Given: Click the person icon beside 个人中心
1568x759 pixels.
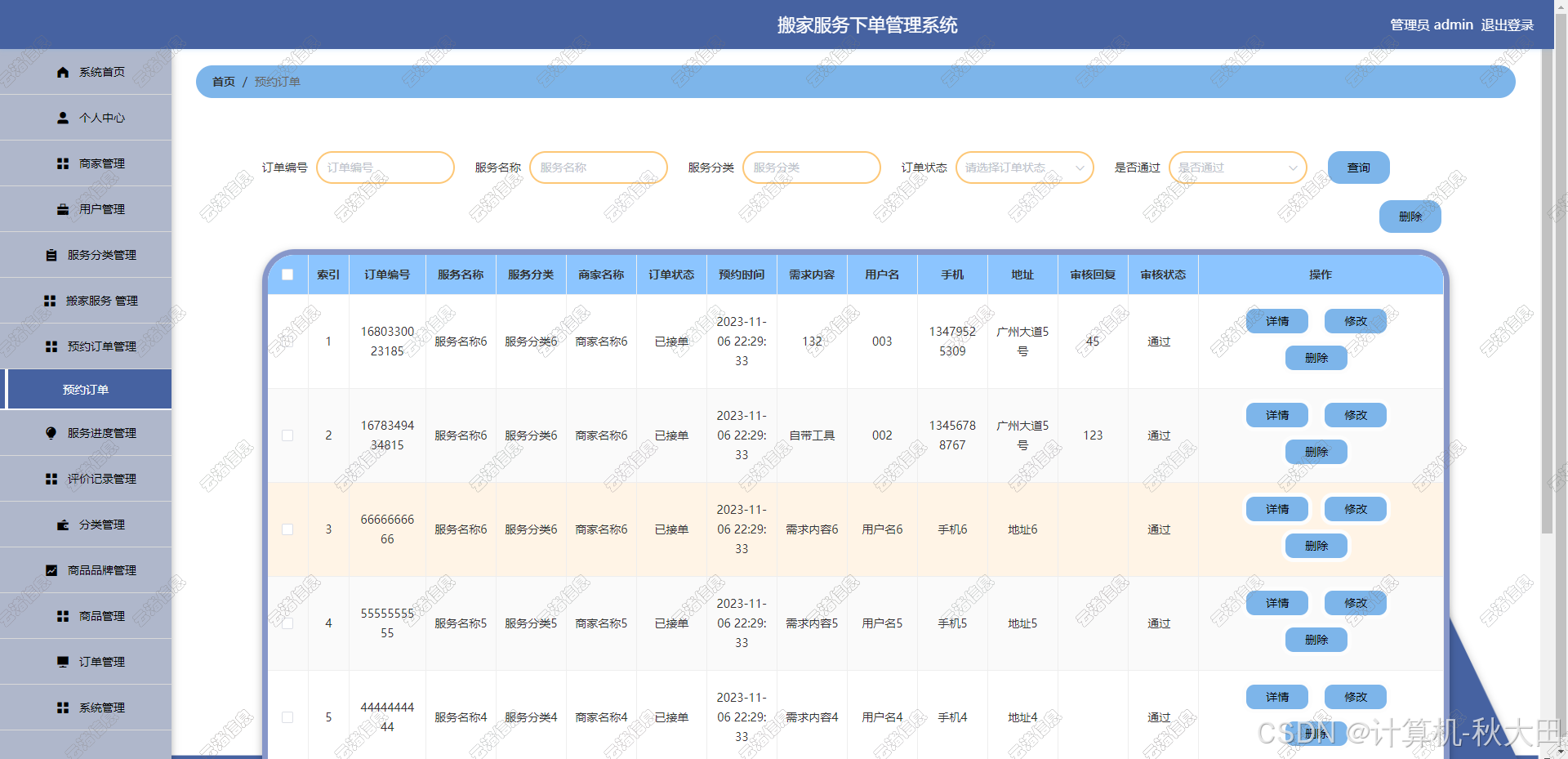Looking at the screenshot, I should pos(63,118).
